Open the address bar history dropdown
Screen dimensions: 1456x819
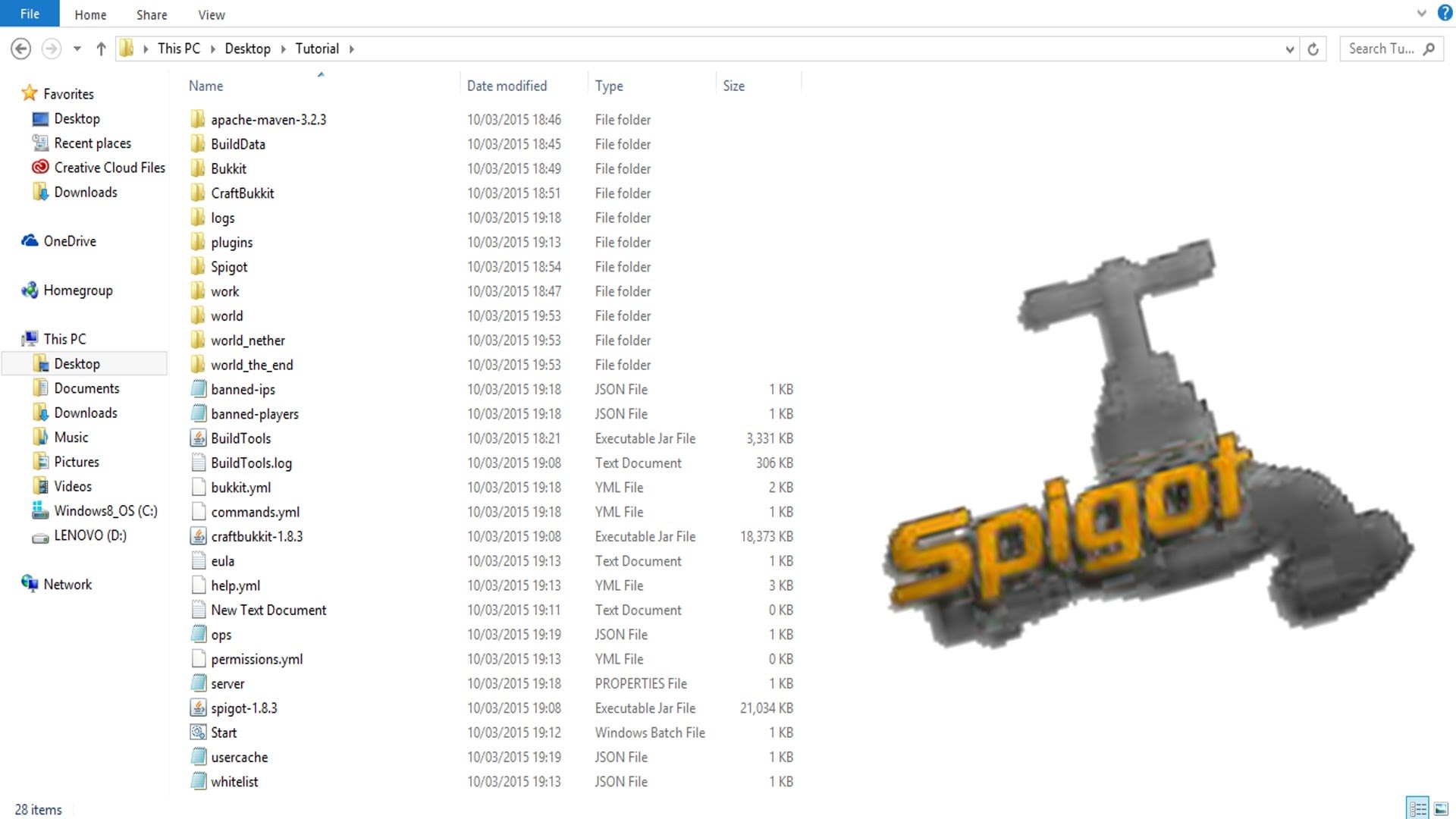click(1289, 49)
